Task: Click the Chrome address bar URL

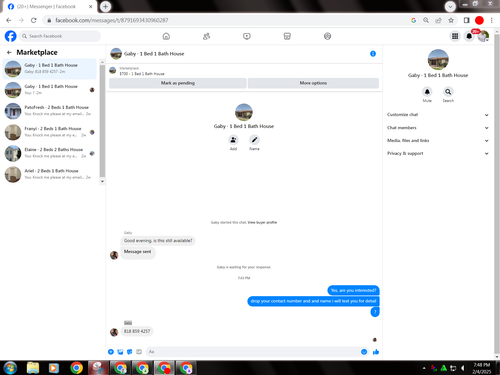Action: click(112, 20)
